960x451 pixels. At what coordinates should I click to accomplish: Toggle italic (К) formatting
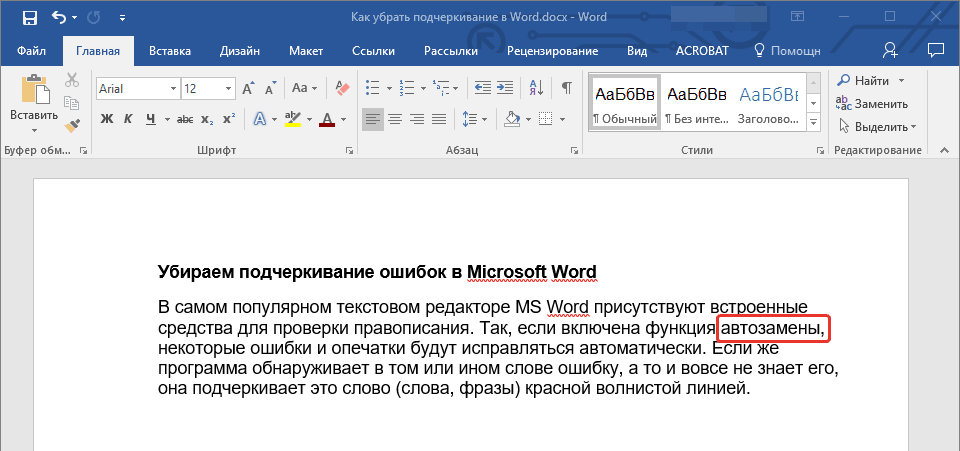[x=128, y=119]
